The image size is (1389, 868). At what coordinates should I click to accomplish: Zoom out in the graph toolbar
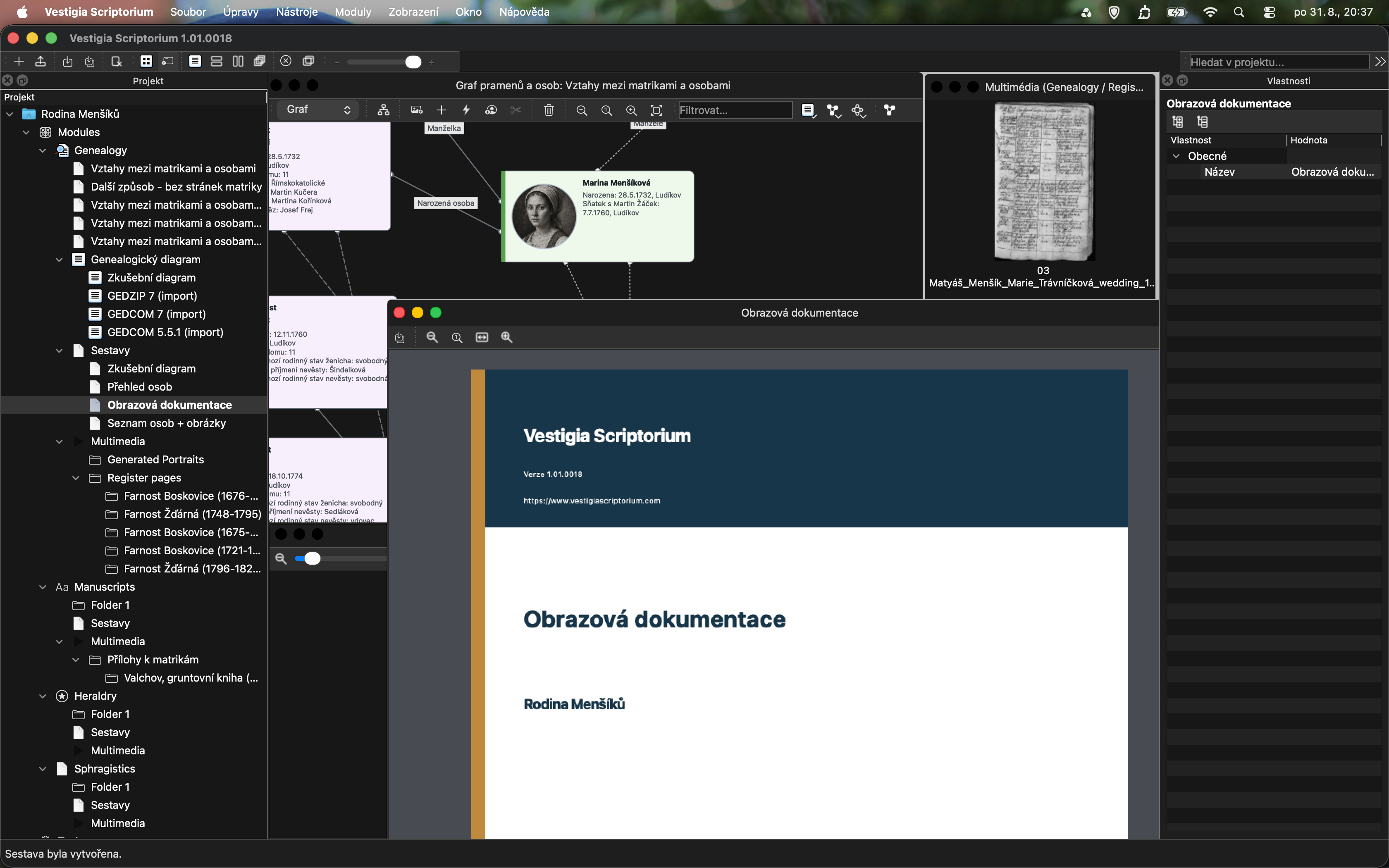pyautogui.click(x=581, y=110)
